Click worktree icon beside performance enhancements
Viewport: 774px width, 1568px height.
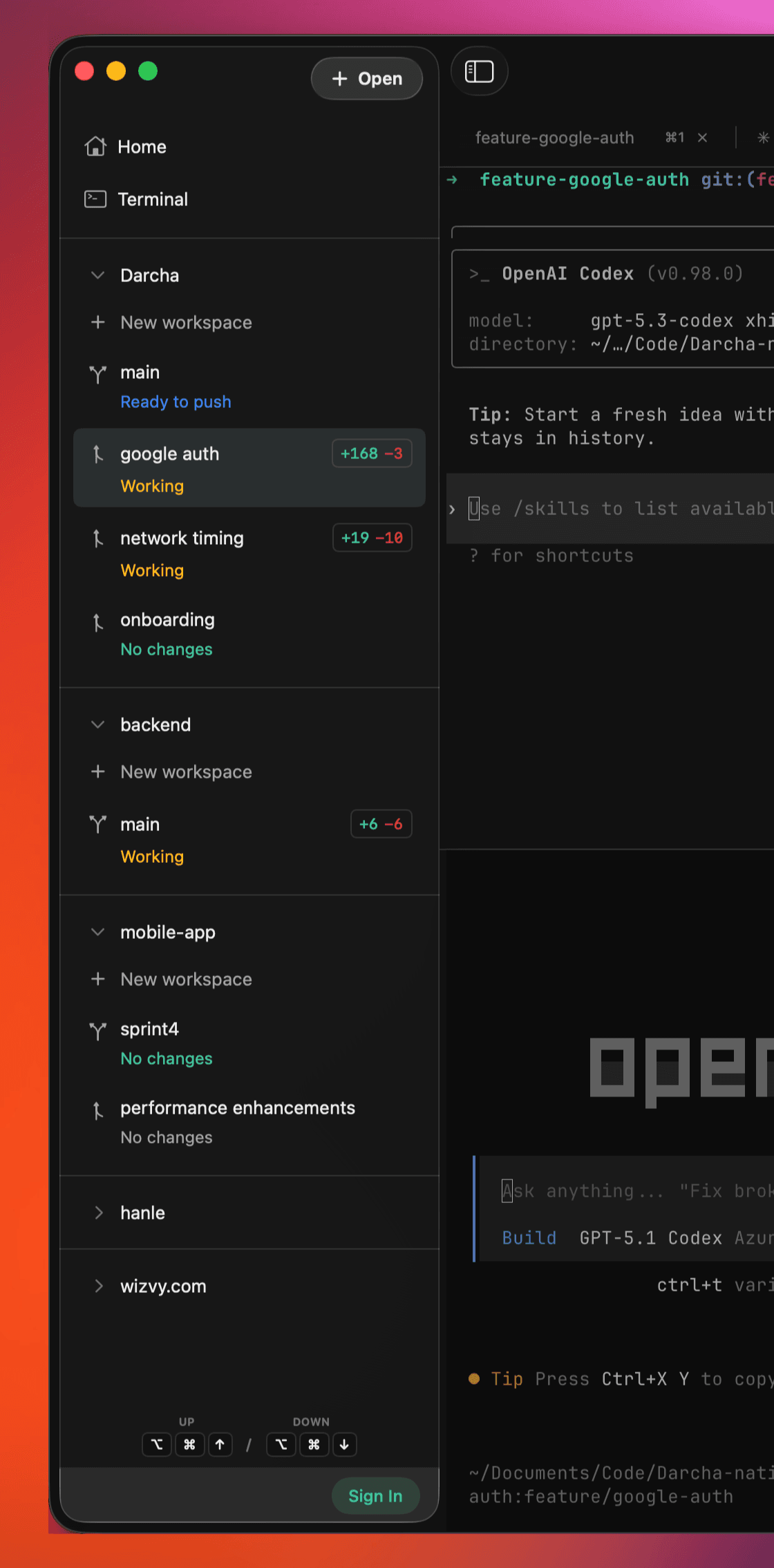point(98,1110)
